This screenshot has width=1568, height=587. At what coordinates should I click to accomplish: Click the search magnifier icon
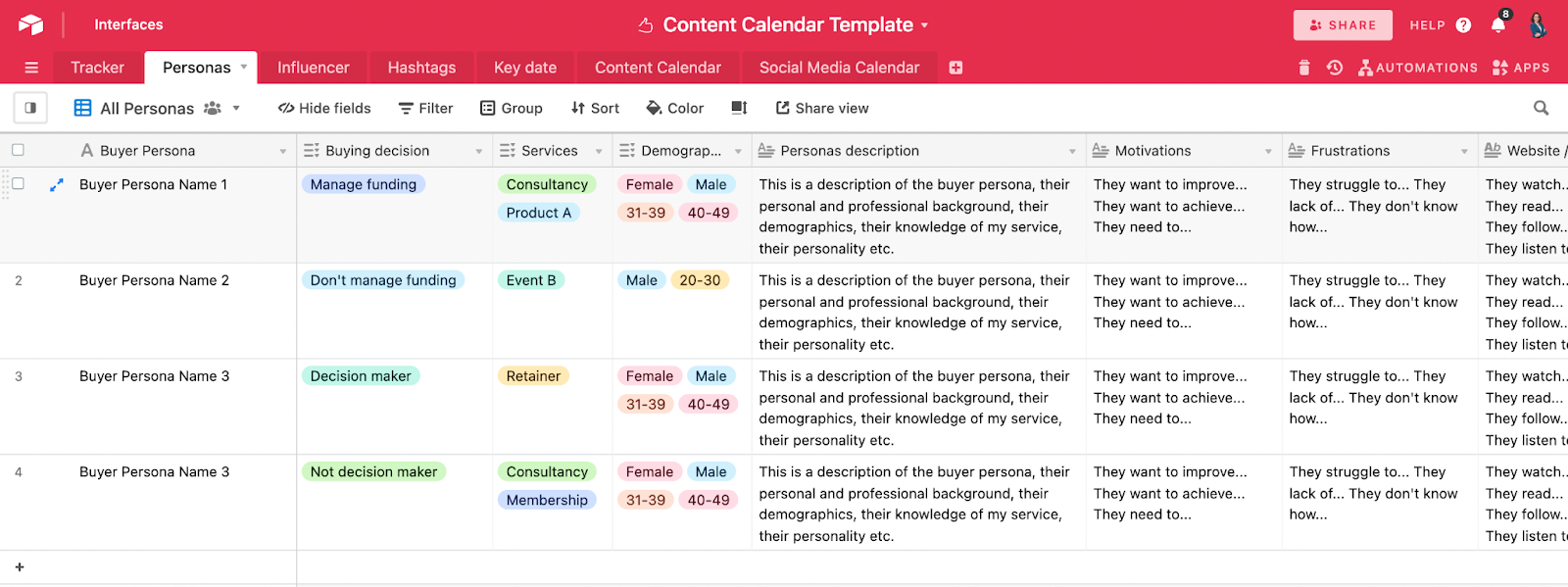[x=1541, y=108]
